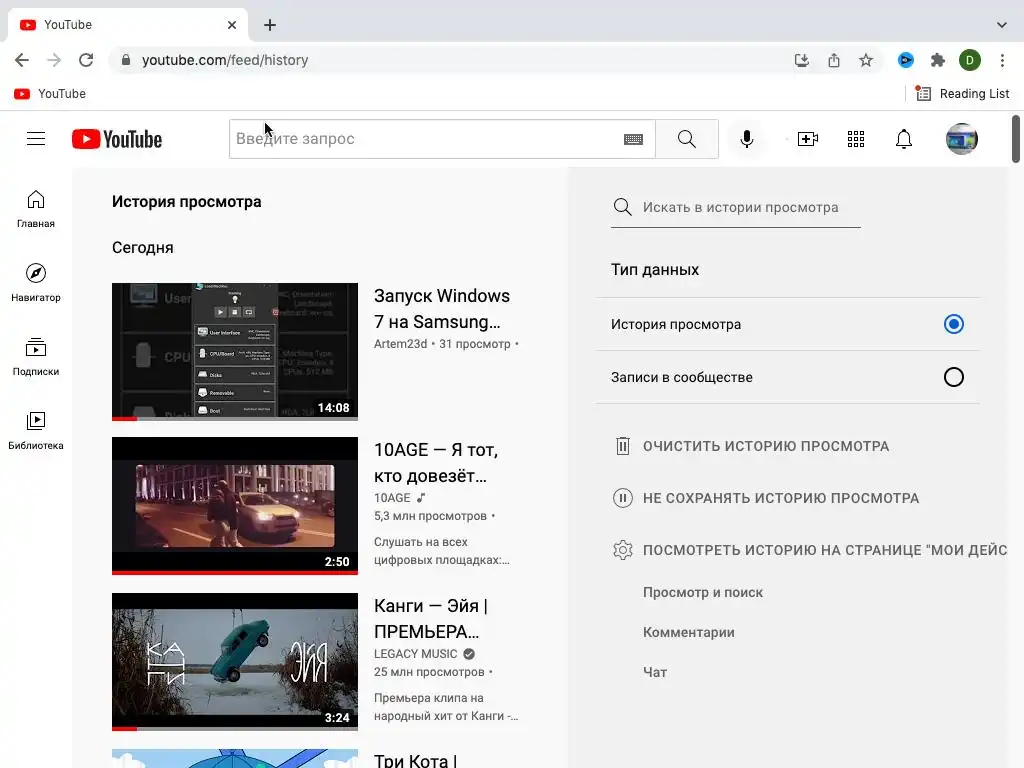Screen dimensions: 1024x768
Task: Open a new browser tab
Action: click(x=270, y=25)
